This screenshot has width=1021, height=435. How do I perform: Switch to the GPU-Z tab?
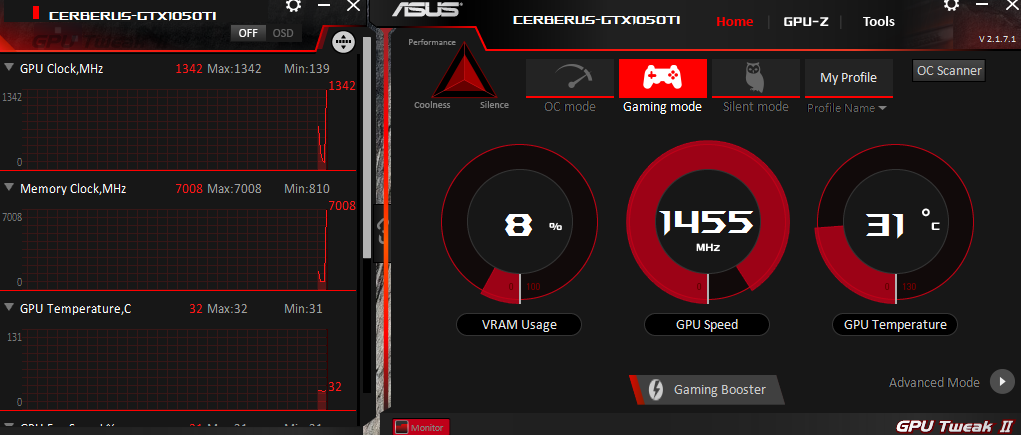pos(805,21)
